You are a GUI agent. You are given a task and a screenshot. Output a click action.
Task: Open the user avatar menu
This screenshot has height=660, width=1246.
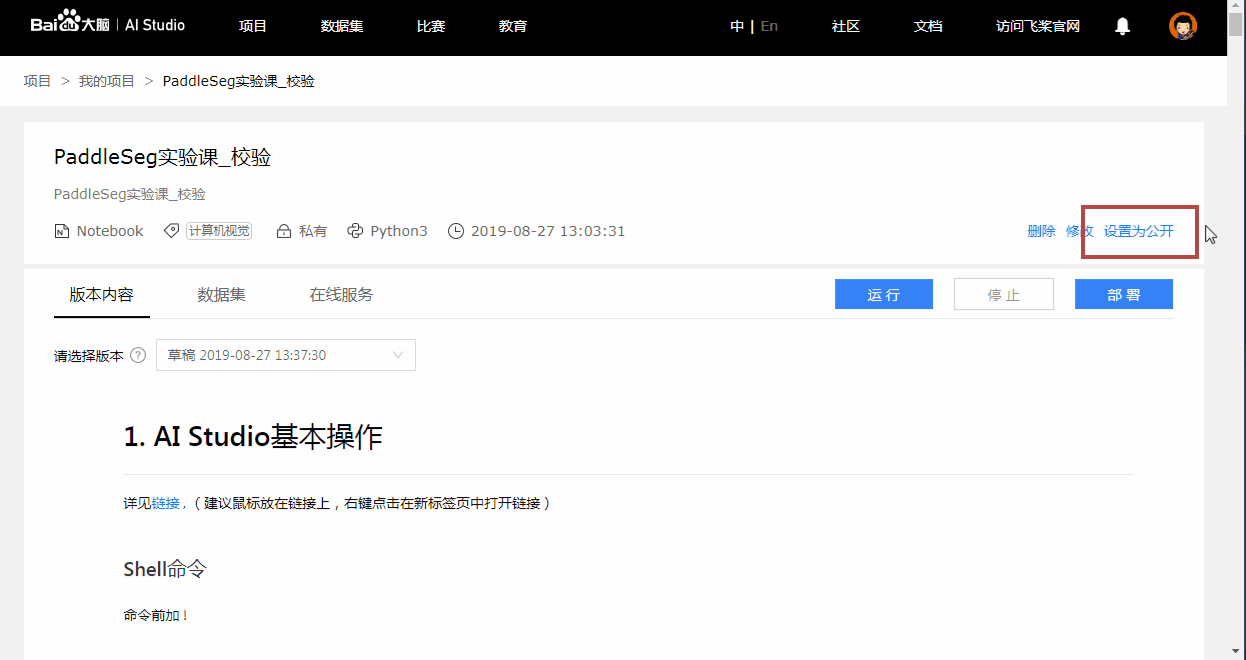pyautogui.click(x=1183, y=26)
